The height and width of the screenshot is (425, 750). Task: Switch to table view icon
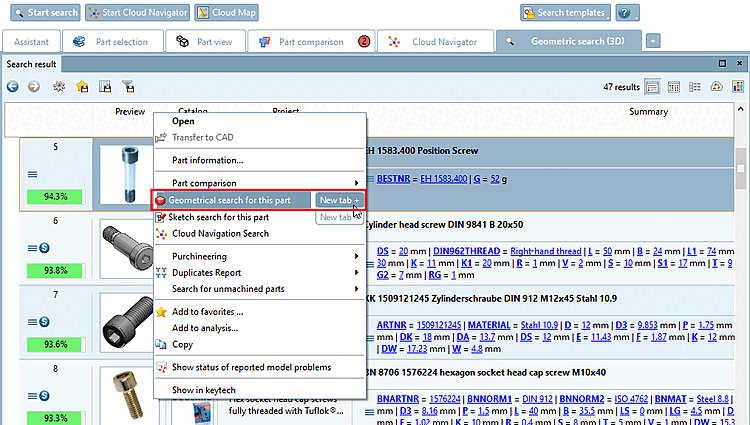674,87
